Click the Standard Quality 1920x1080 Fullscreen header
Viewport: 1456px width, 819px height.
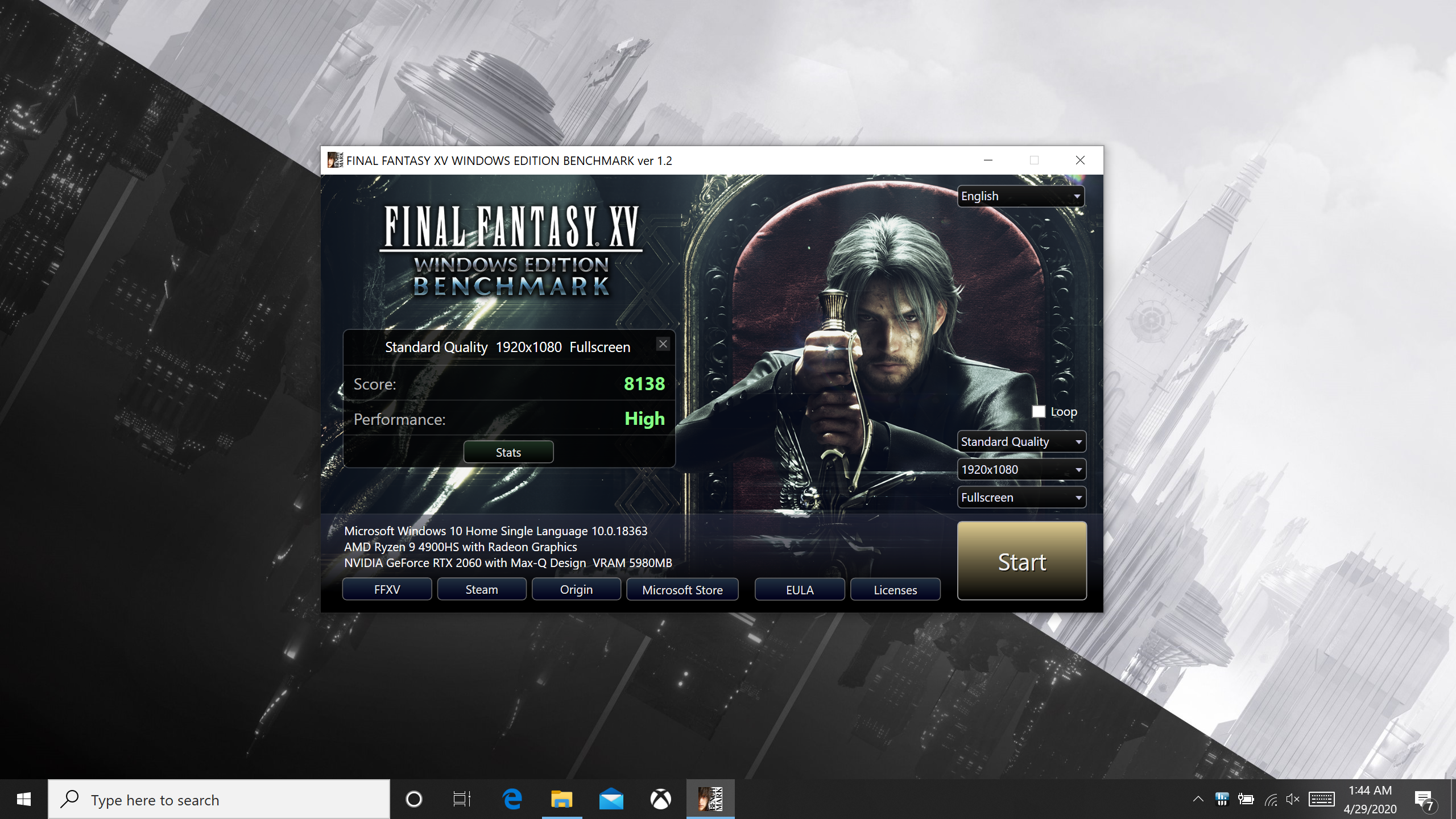[x=507, y=347]
